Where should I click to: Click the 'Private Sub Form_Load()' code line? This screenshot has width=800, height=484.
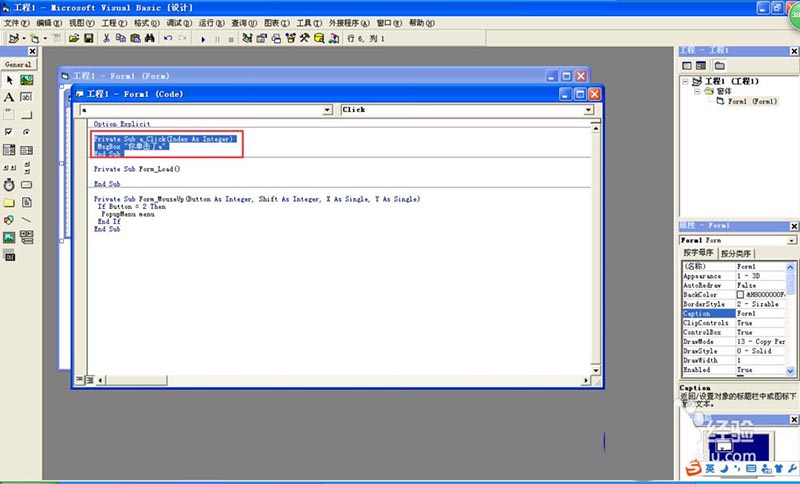(x=137, y=169)
